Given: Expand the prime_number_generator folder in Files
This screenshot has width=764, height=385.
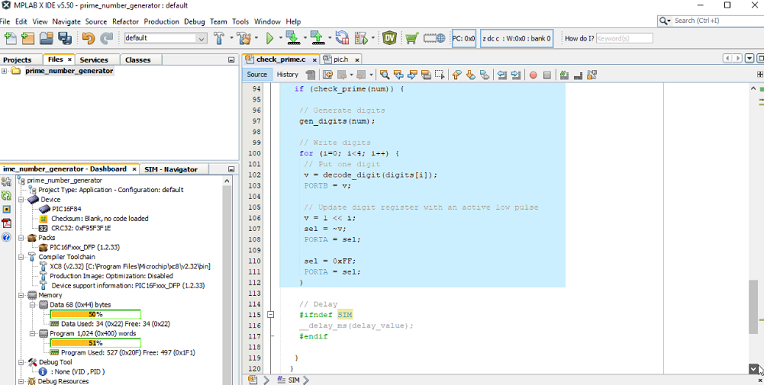Looking at the screenshot, I should (4, 71).
